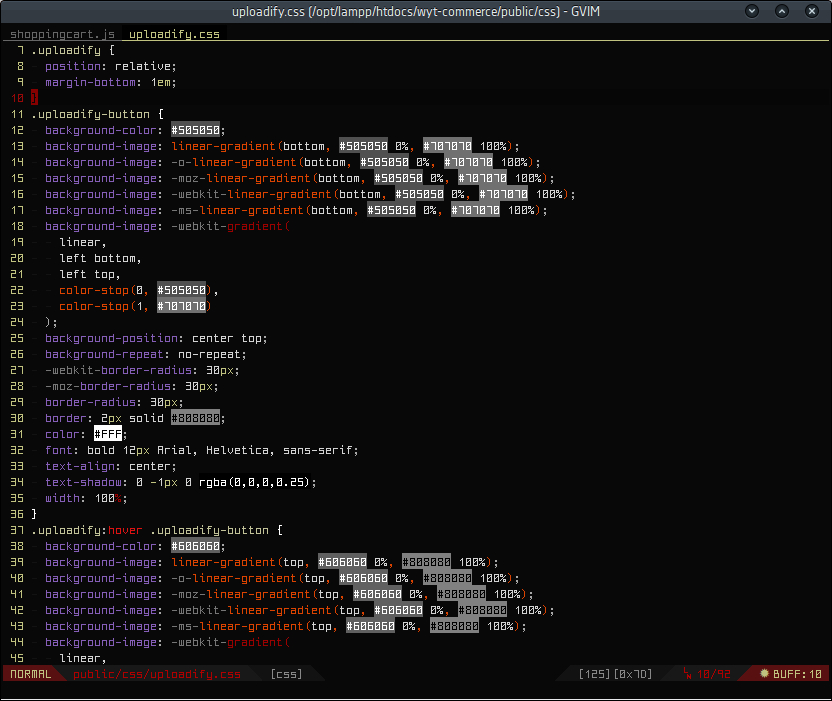
Task: Switch to the shoppingcart.js tab
Action: point(62,34)
